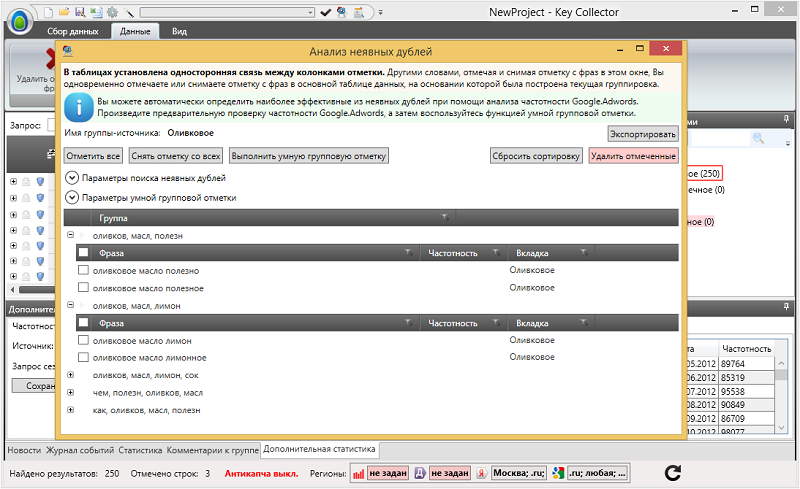This screenshot has height=489, width=800.
Task: Click the open folder icon in quick toolbar
Action: tap(65, 12)
